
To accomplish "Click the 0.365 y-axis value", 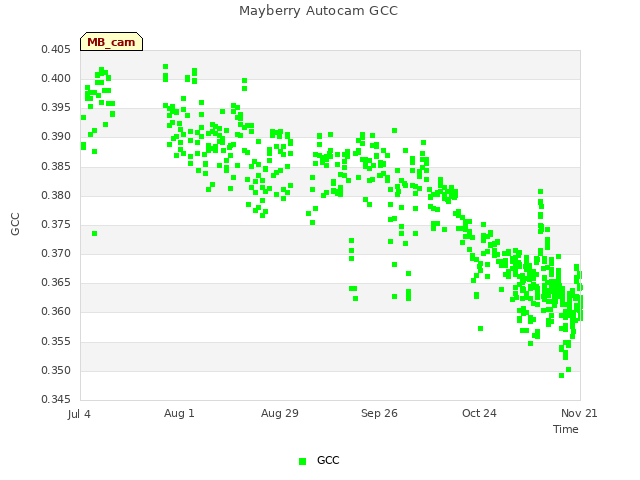I will pos(56,282).
